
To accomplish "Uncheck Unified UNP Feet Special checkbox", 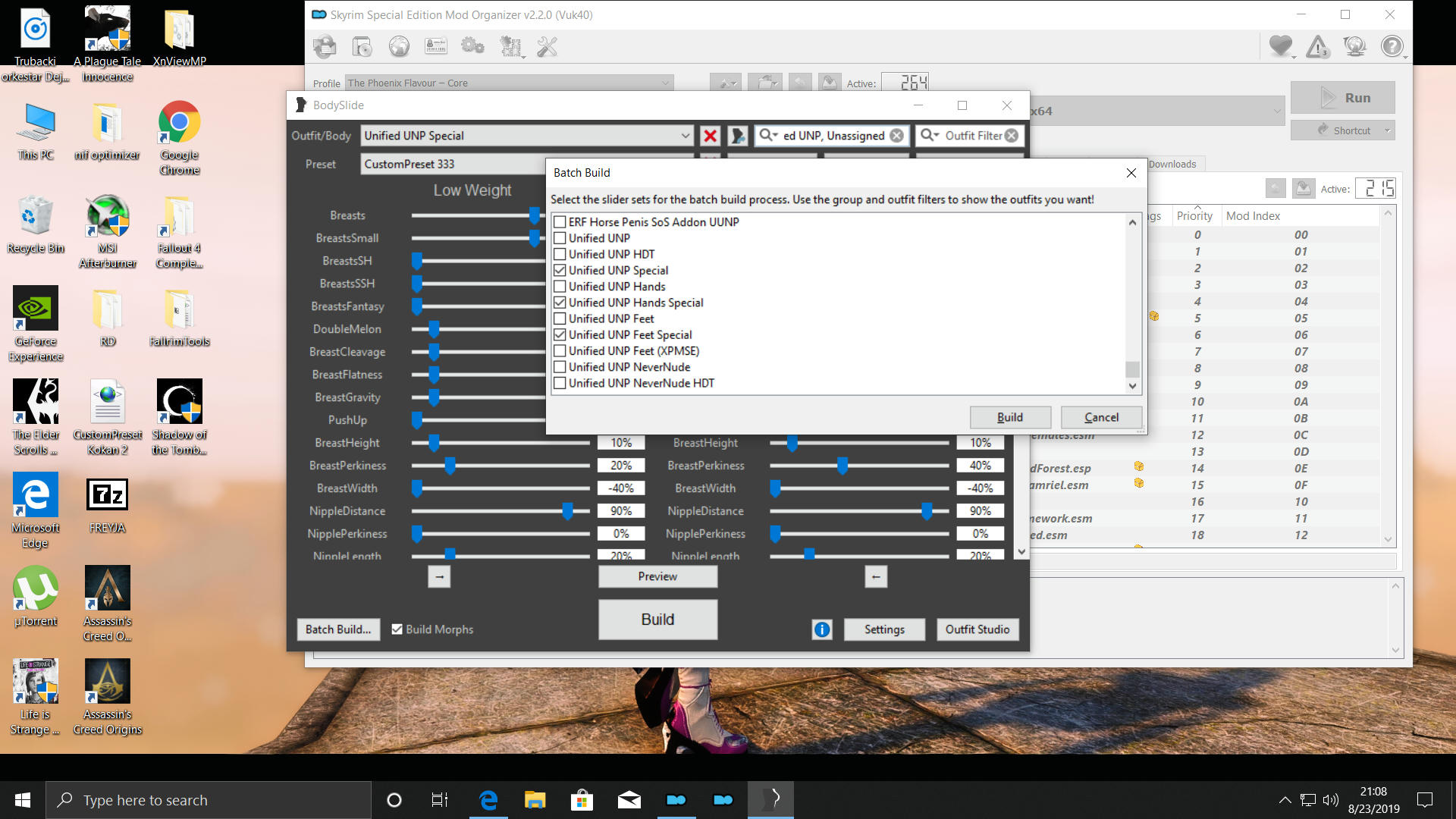I will [560, 335].
